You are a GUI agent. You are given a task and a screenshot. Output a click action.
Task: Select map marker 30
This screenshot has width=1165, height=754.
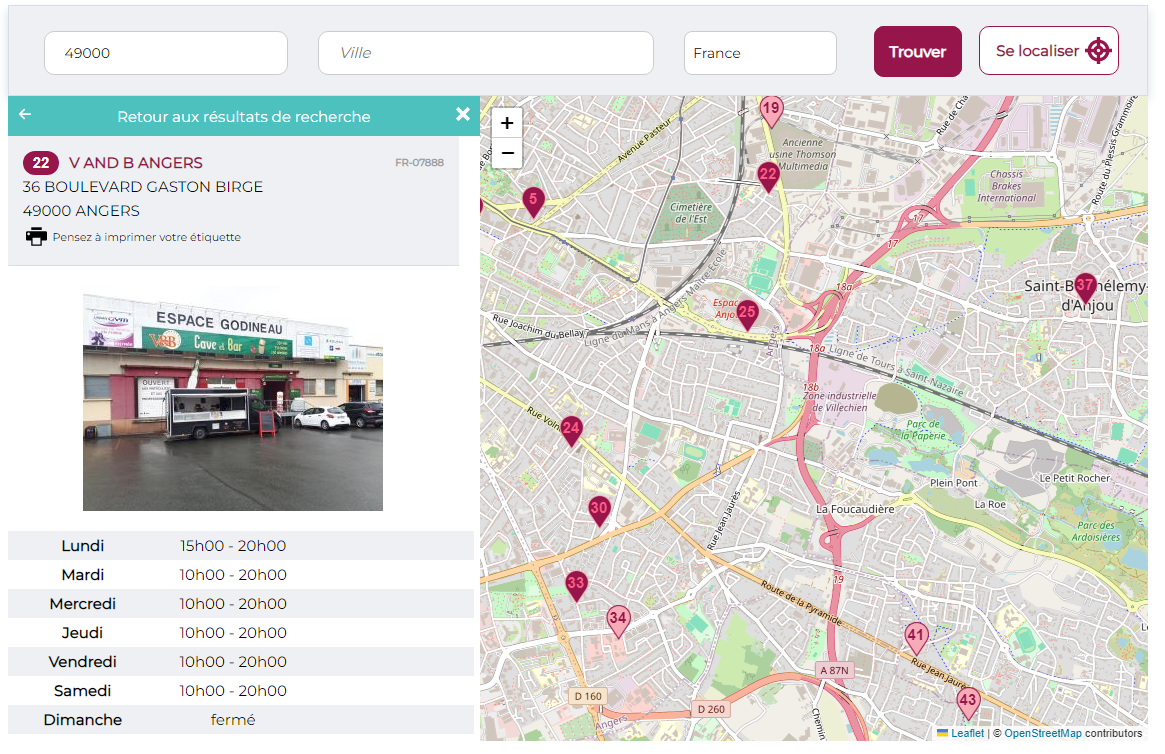[599, 511]
